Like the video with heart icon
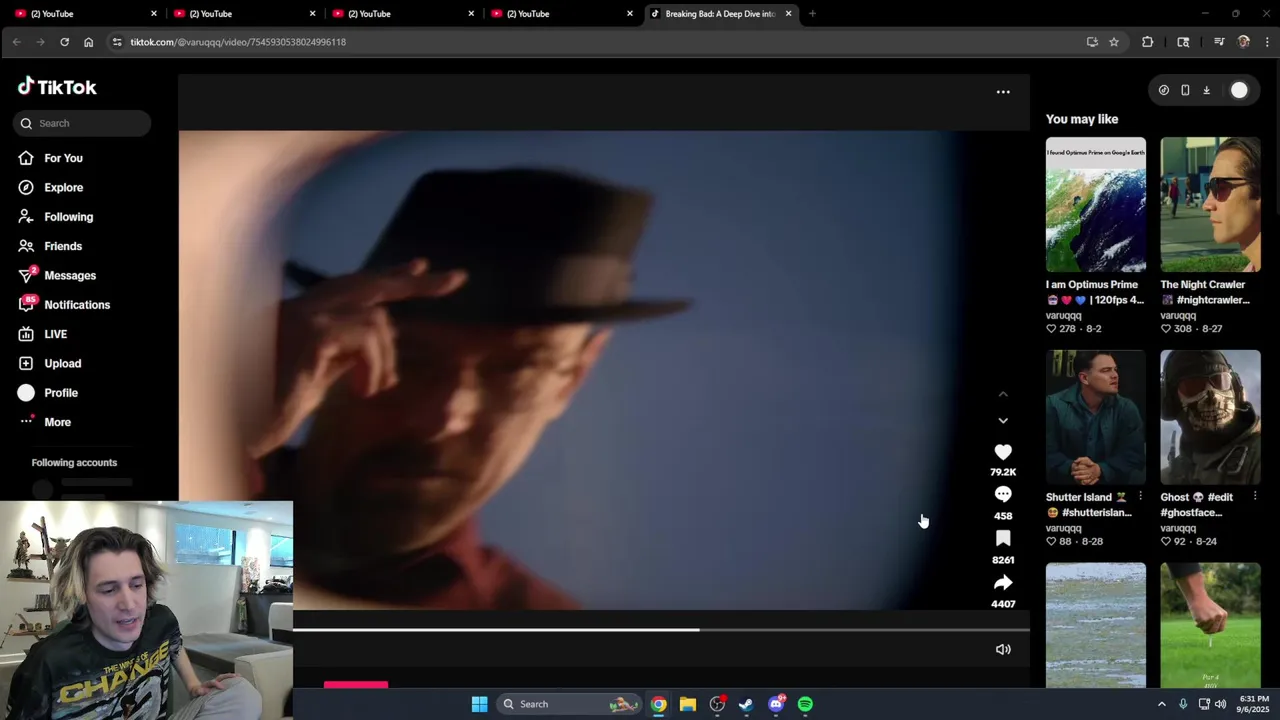This screenshot has height=720, width=1280. pos(1003,453)
